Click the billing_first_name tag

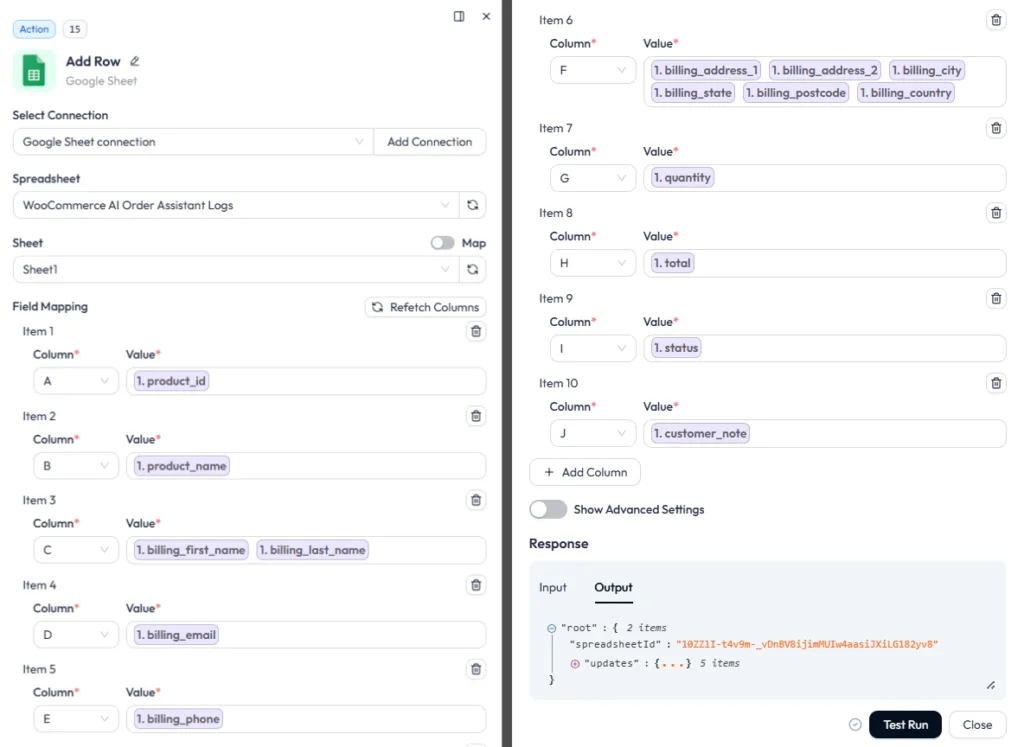click(x=191, y=550)
